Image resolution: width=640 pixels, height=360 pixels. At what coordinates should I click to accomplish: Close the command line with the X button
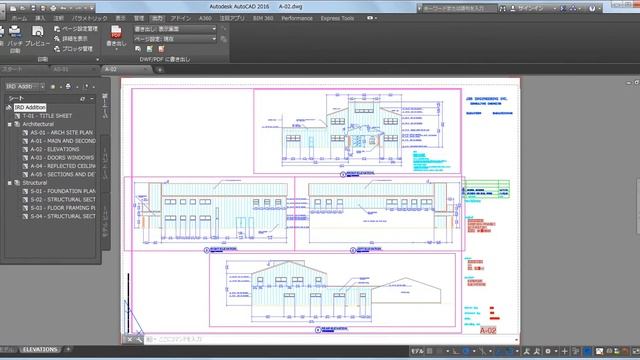[x=129, y=339]
